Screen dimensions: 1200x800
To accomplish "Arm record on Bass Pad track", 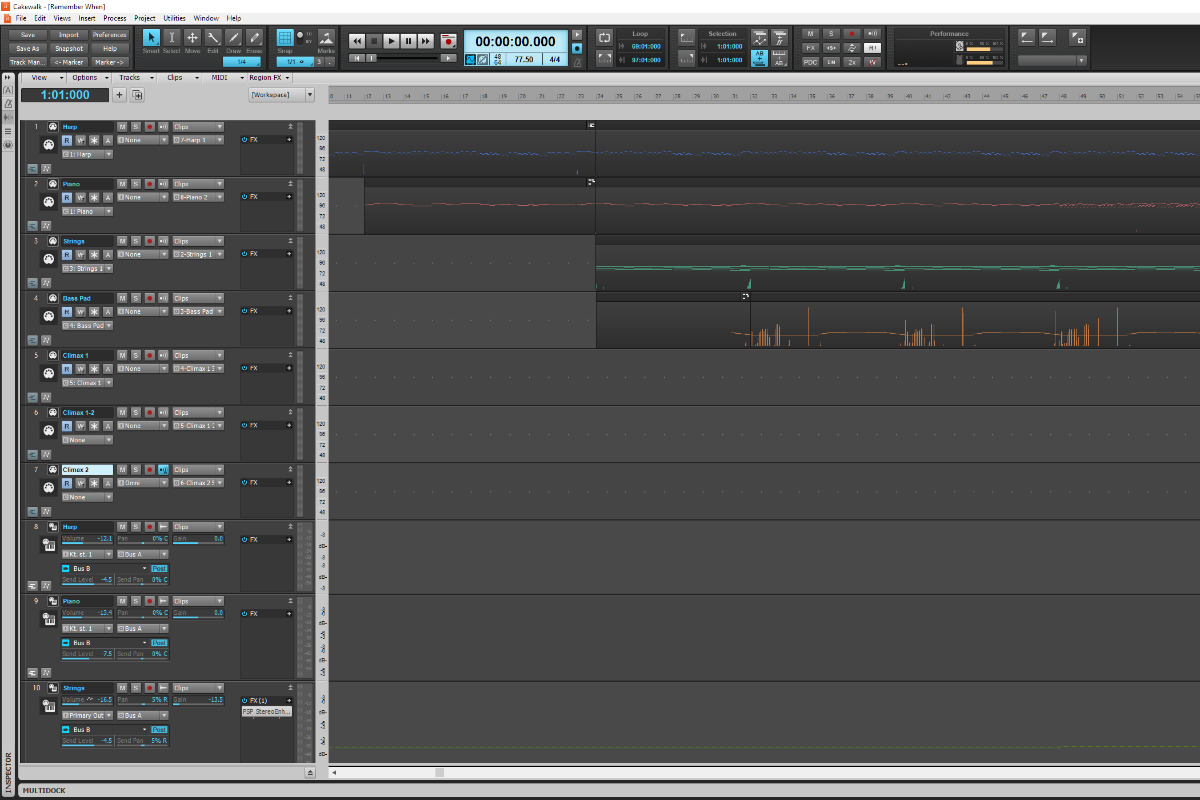I will tap(149, 298).
